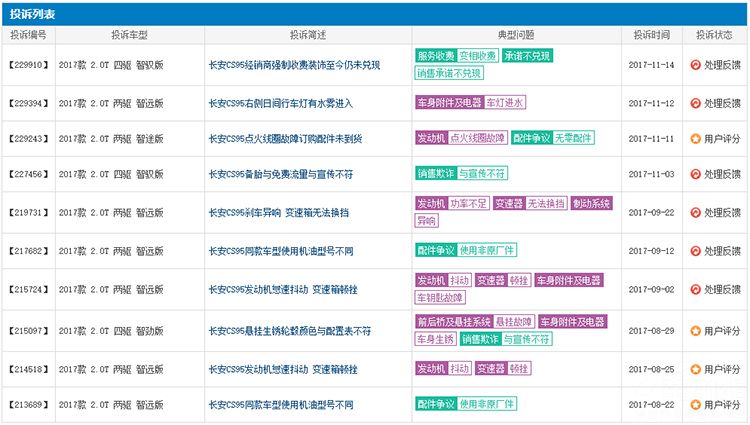Select the 服务收费 problem tag
This screenshot has width=750, height=425.
tap(435, 56)
